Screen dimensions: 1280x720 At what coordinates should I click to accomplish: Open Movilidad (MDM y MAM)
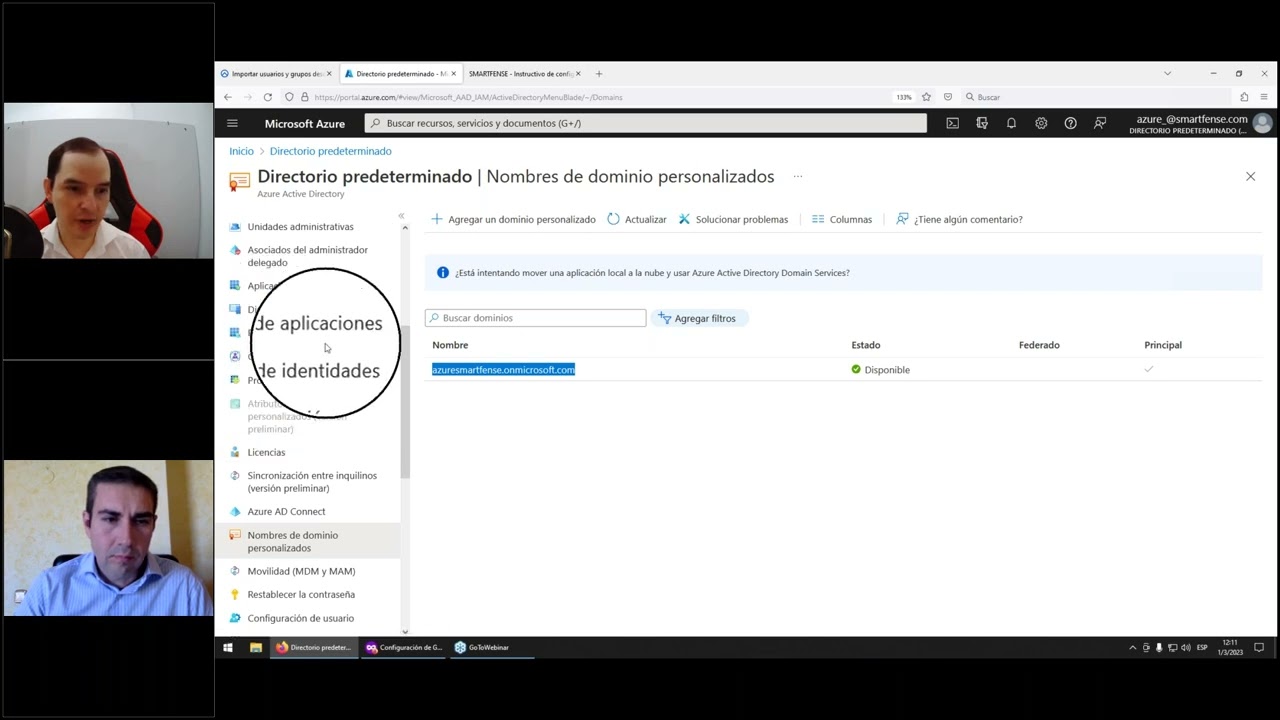coord(301,571)
